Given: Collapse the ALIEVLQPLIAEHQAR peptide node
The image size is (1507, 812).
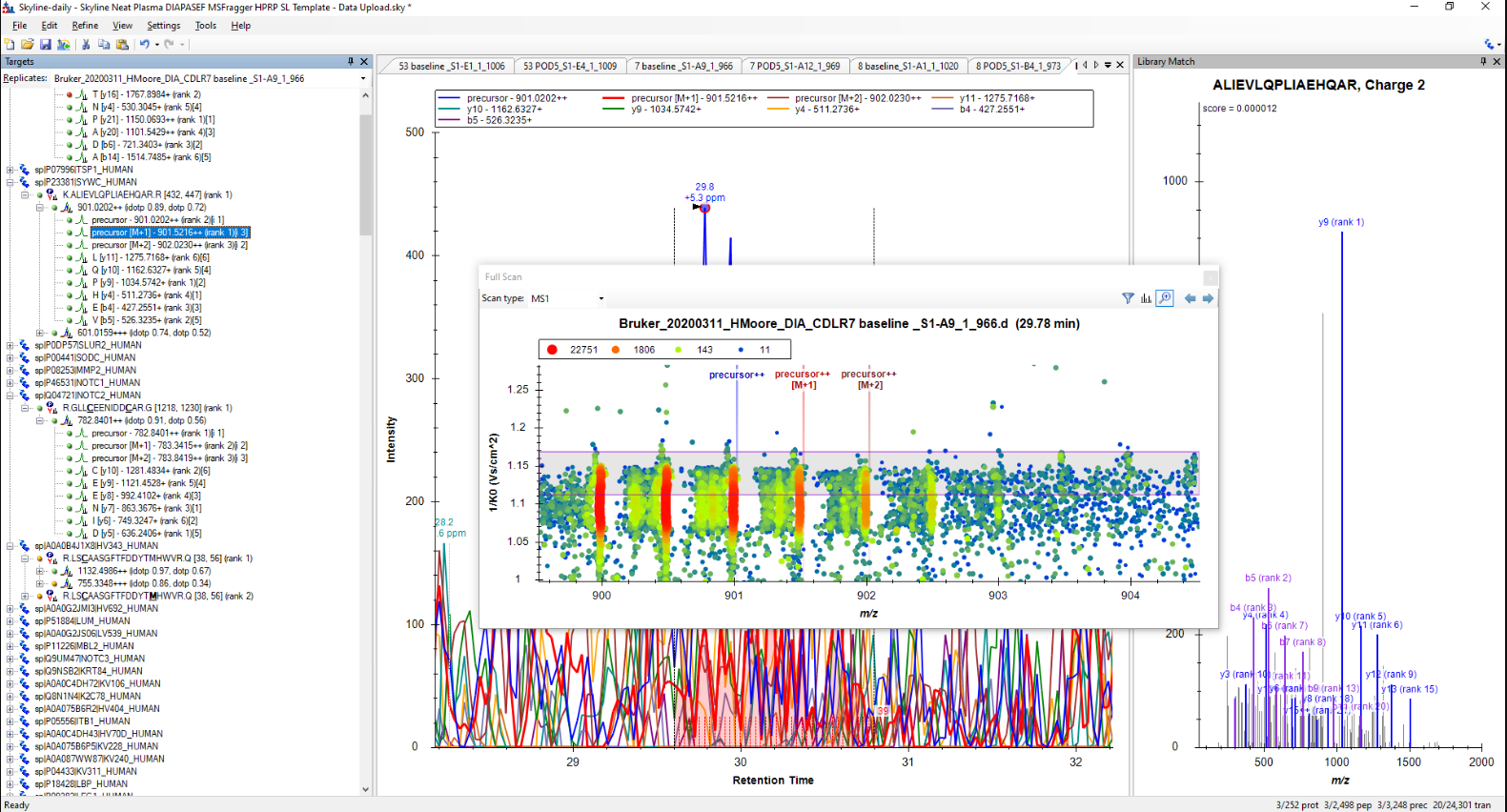Looking at the screenshot, I should click(26, 194).
